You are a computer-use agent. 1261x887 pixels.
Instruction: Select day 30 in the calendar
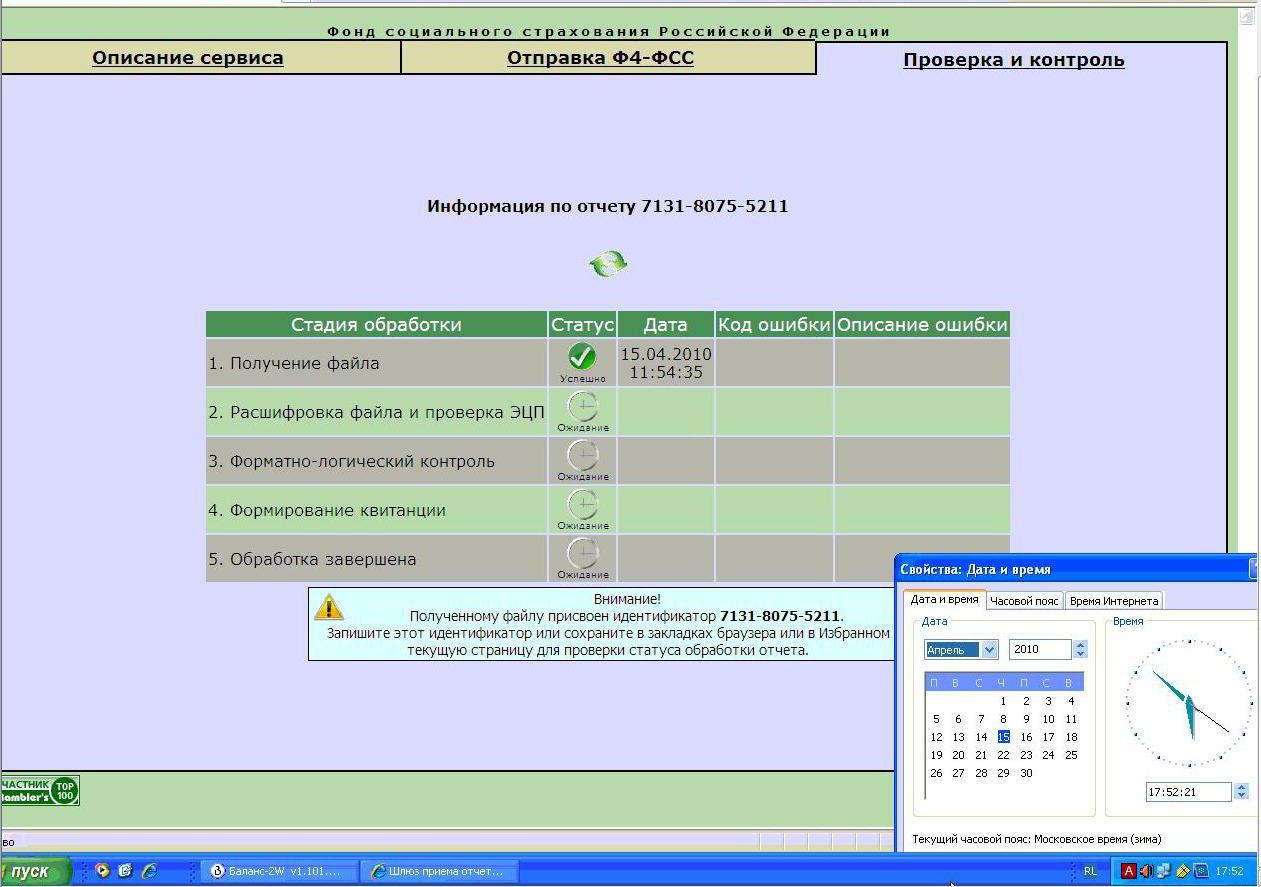[1026, 773]
